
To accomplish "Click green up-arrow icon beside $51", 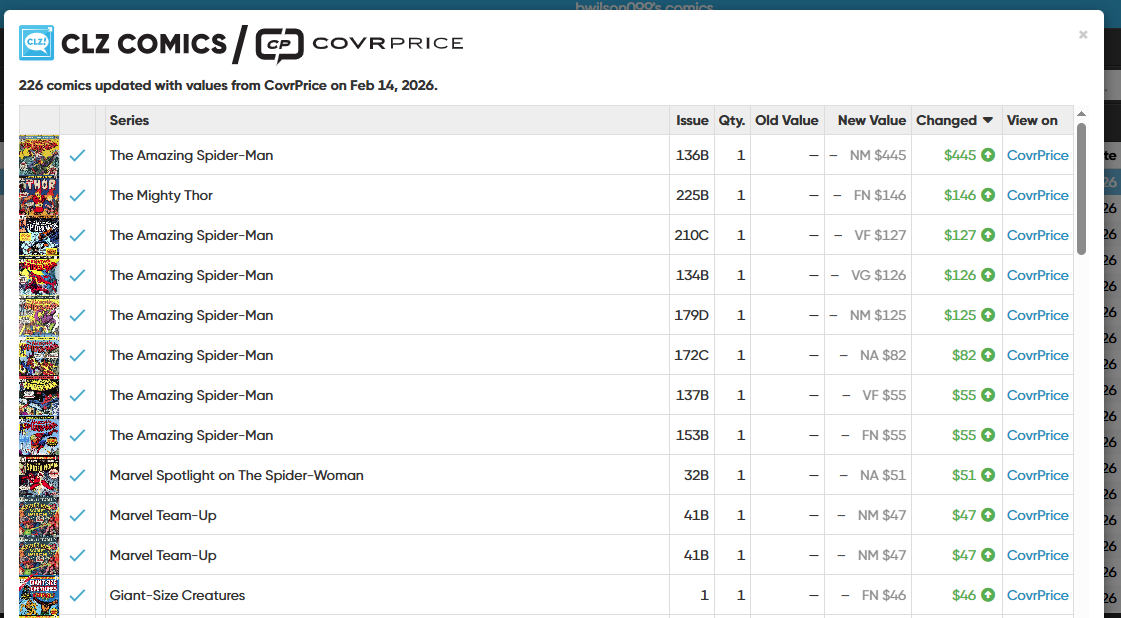I will tap(988, 475).
